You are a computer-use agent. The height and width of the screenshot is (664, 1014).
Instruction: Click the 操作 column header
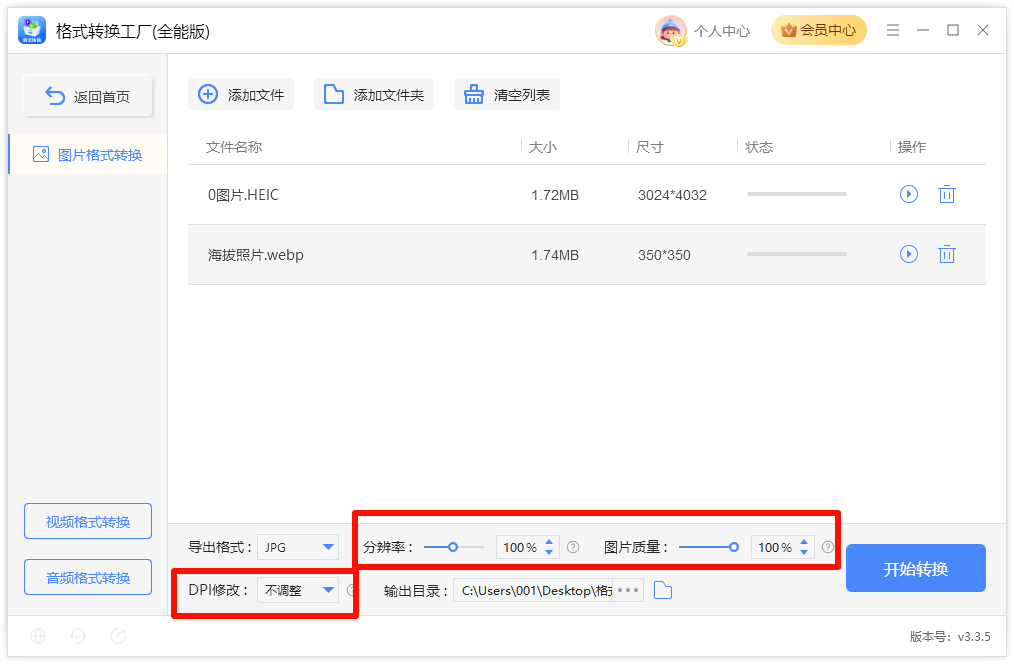tap(912, 147)
